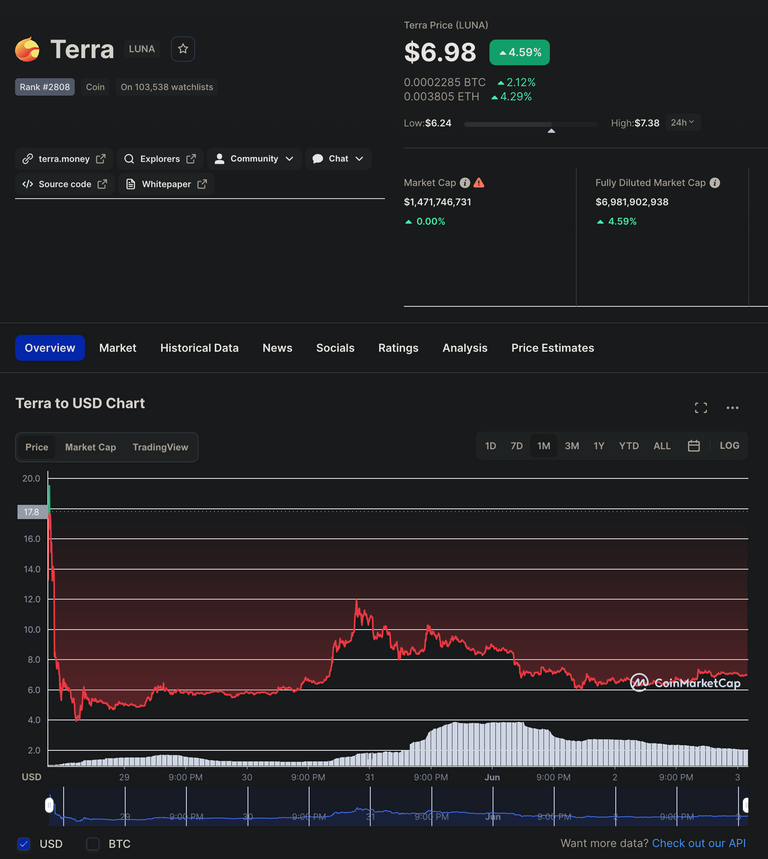The width and height of the screenshot is (768, 859).
Task: Click the Terra coin logo
Action: [27, 49]
